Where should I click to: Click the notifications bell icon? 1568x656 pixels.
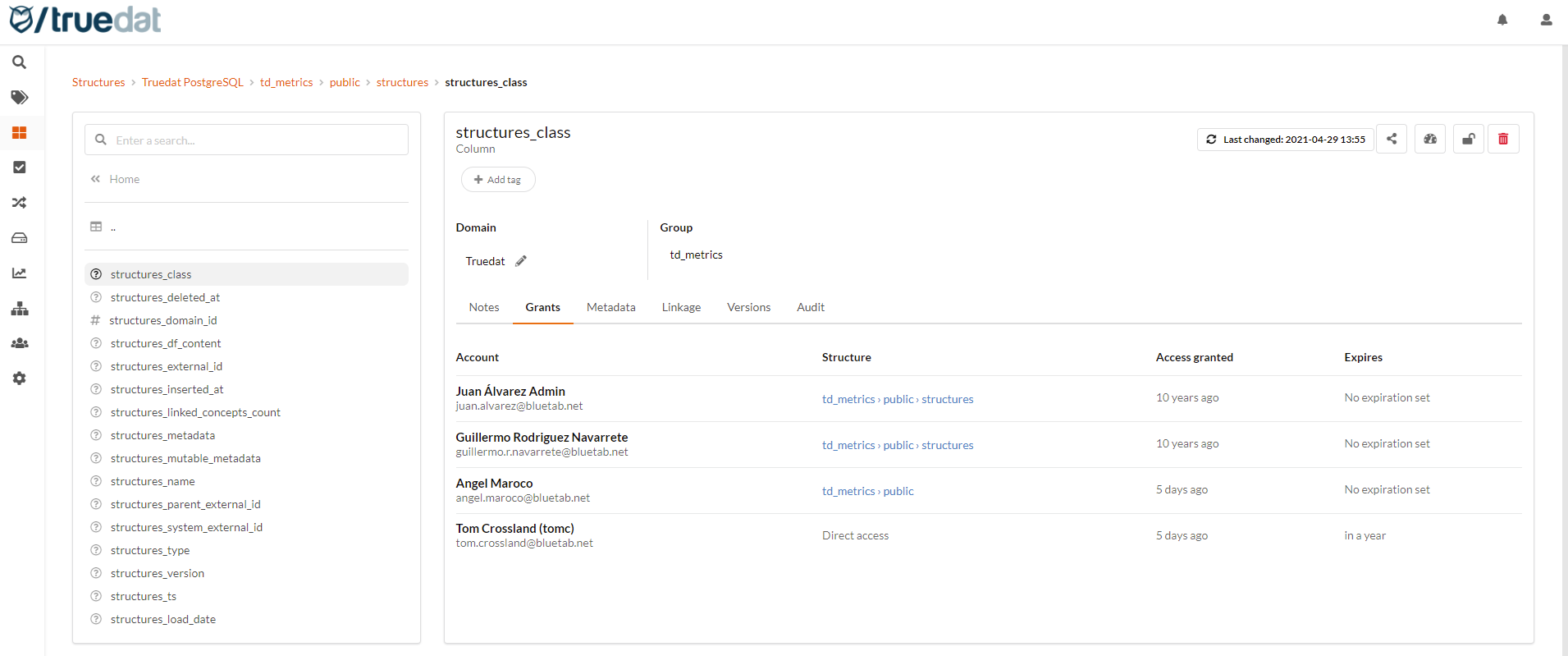click(1502, 20)
